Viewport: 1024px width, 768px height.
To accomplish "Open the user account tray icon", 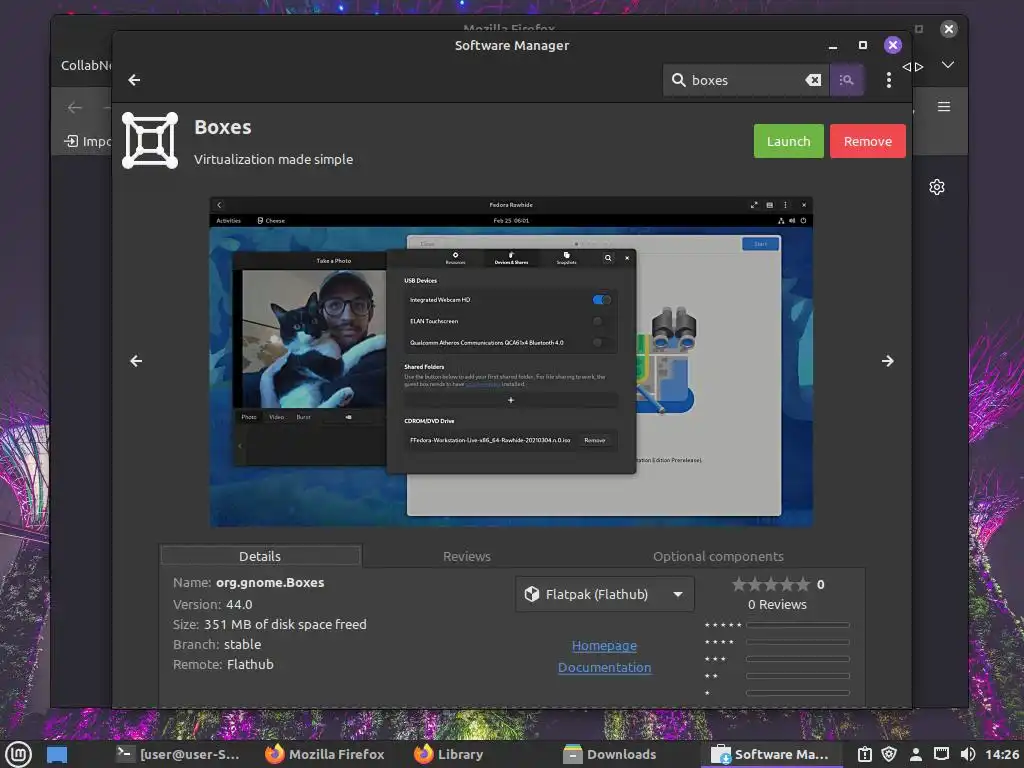I will tap(916, 754).
